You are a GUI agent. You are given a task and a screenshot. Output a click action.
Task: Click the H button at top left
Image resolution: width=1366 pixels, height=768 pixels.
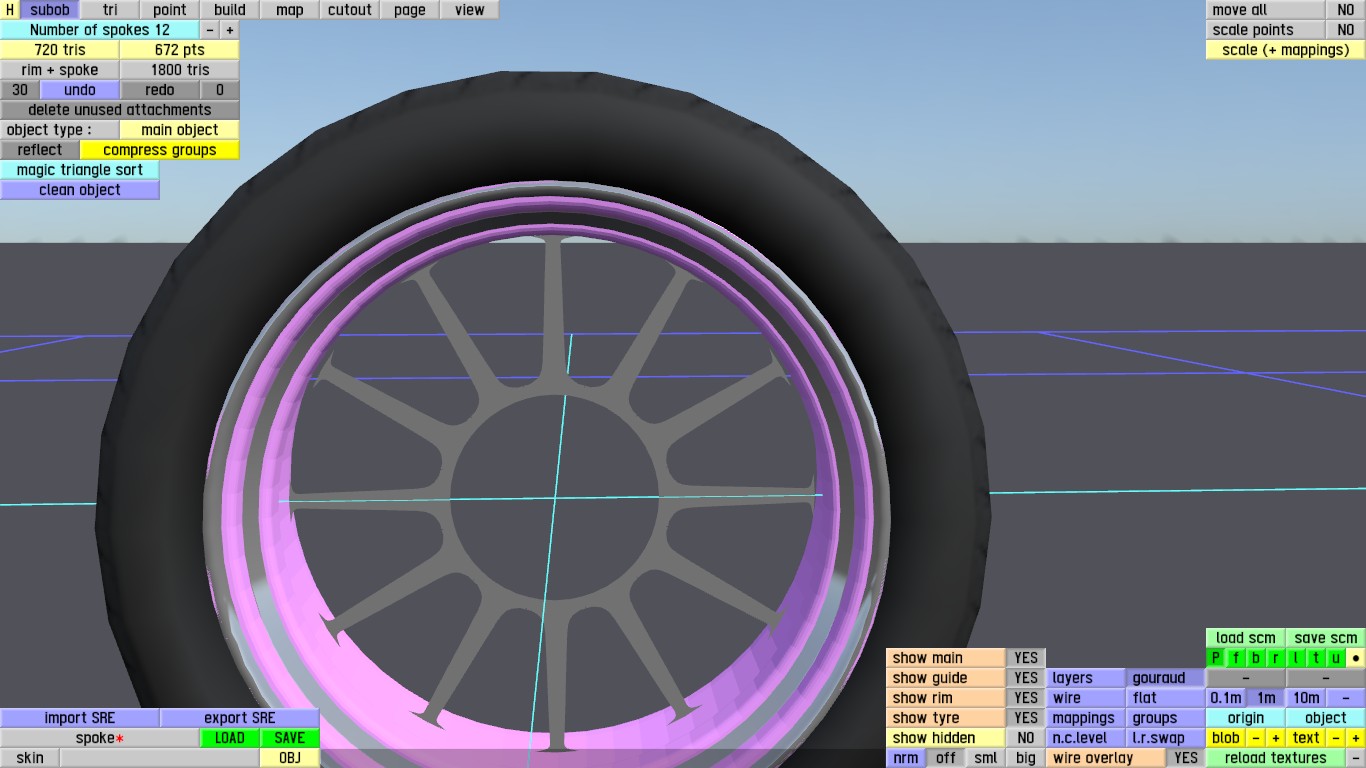[10, 10]
